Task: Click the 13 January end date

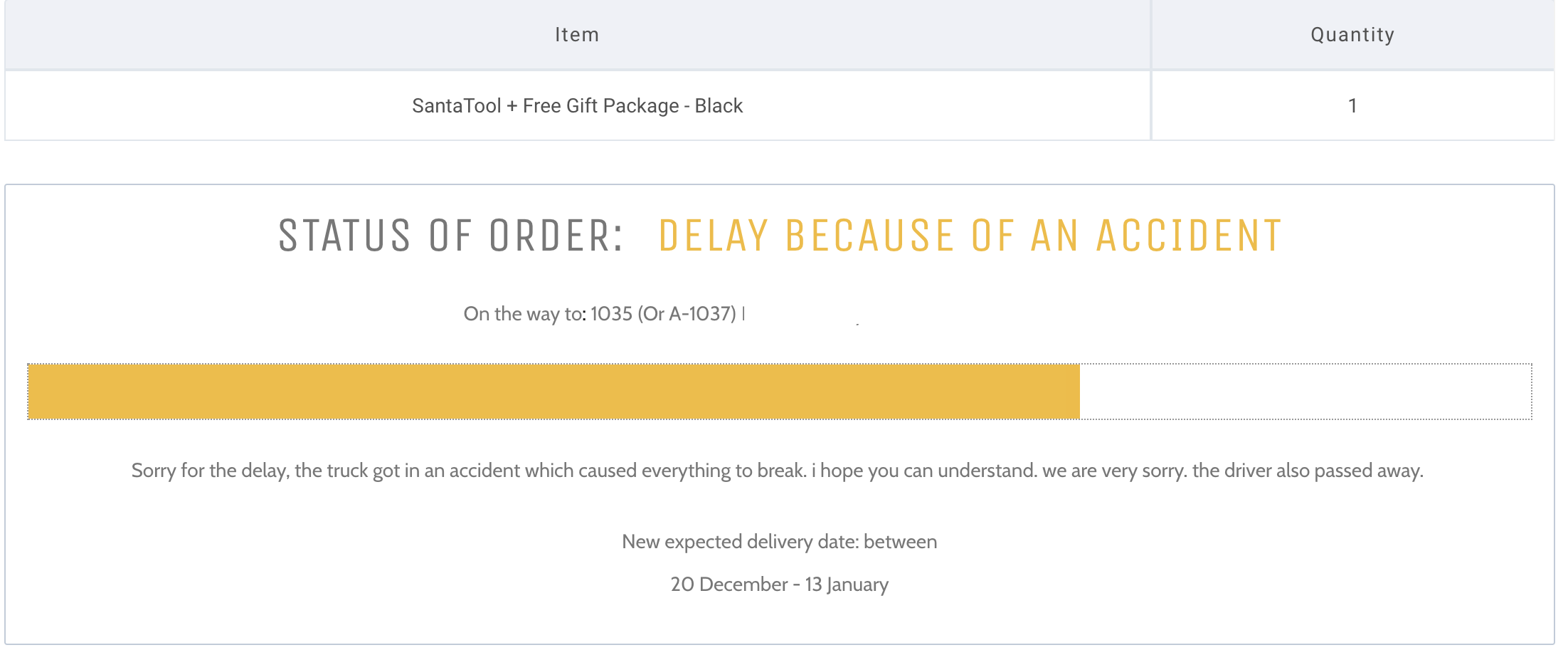Action: 847,585
